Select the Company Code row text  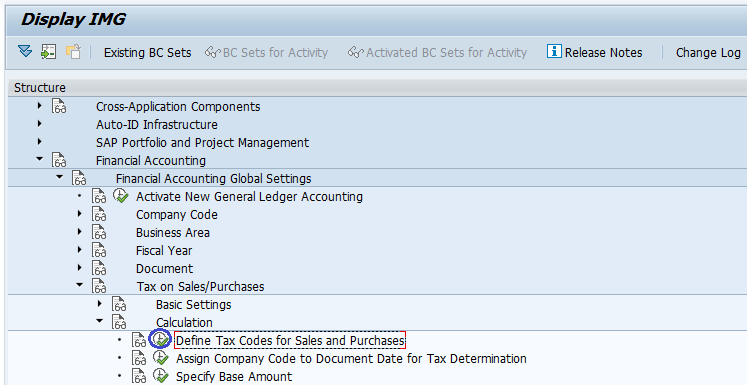coord(177,215)
